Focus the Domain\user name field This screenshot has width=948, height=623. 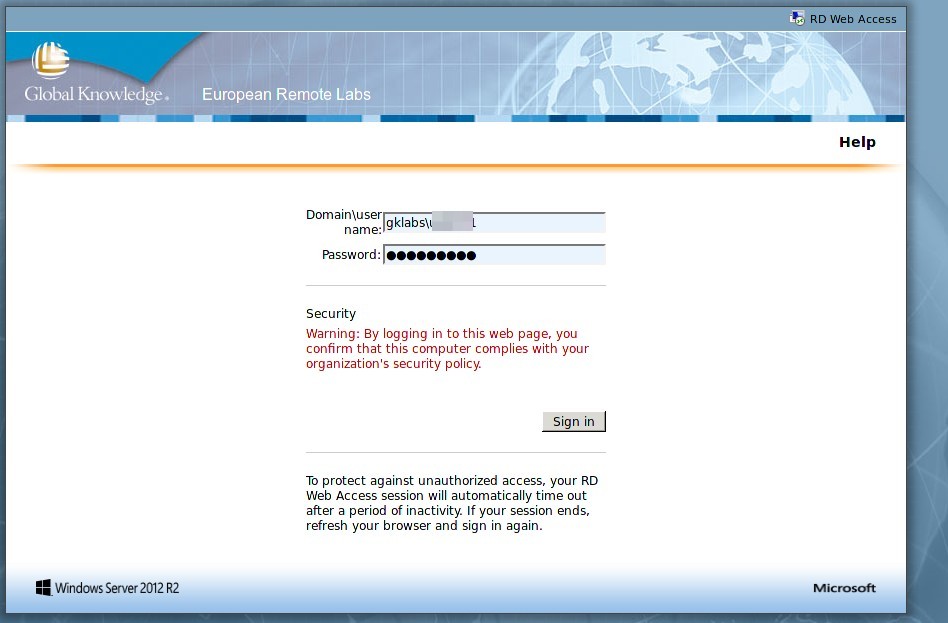coord(495,223)
